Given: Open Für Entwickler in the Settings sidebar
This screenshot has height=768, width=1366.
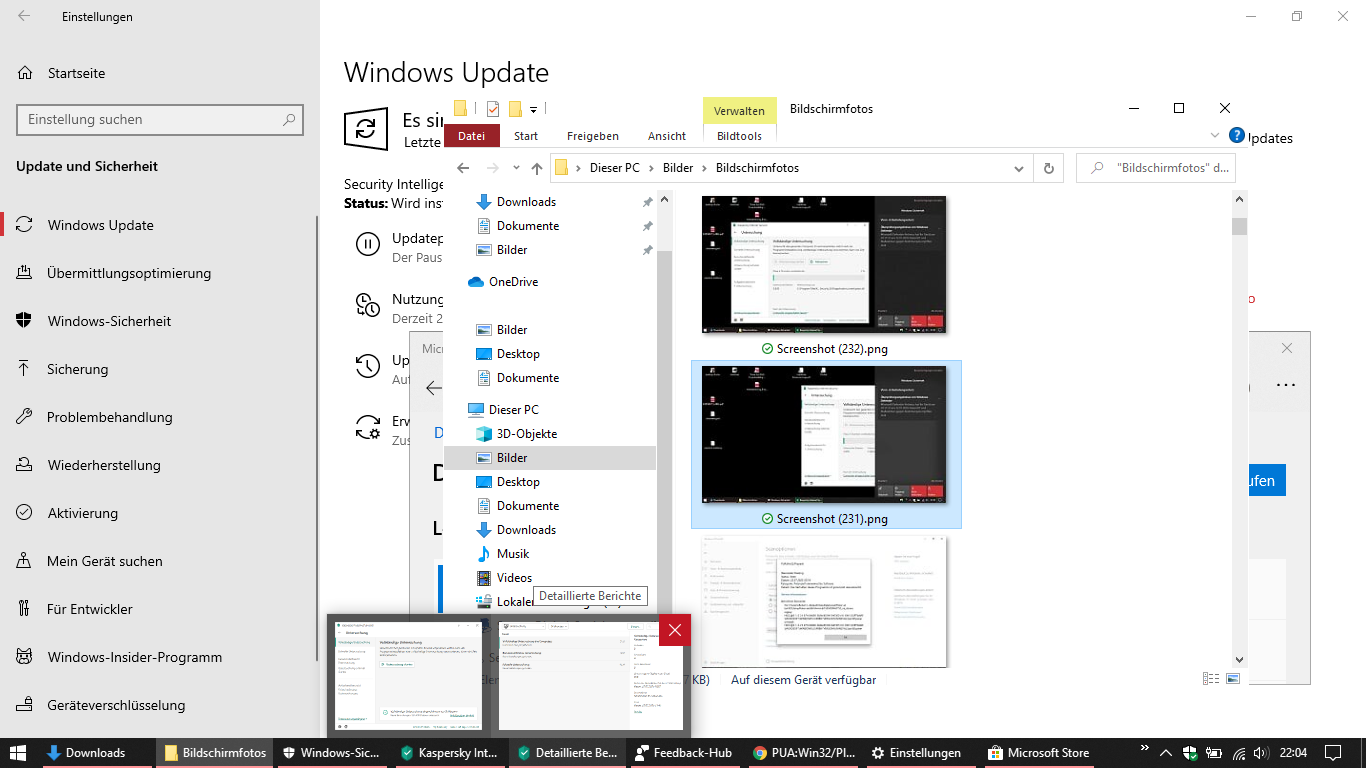Looking at the screenshot, I should click(89, 609).
